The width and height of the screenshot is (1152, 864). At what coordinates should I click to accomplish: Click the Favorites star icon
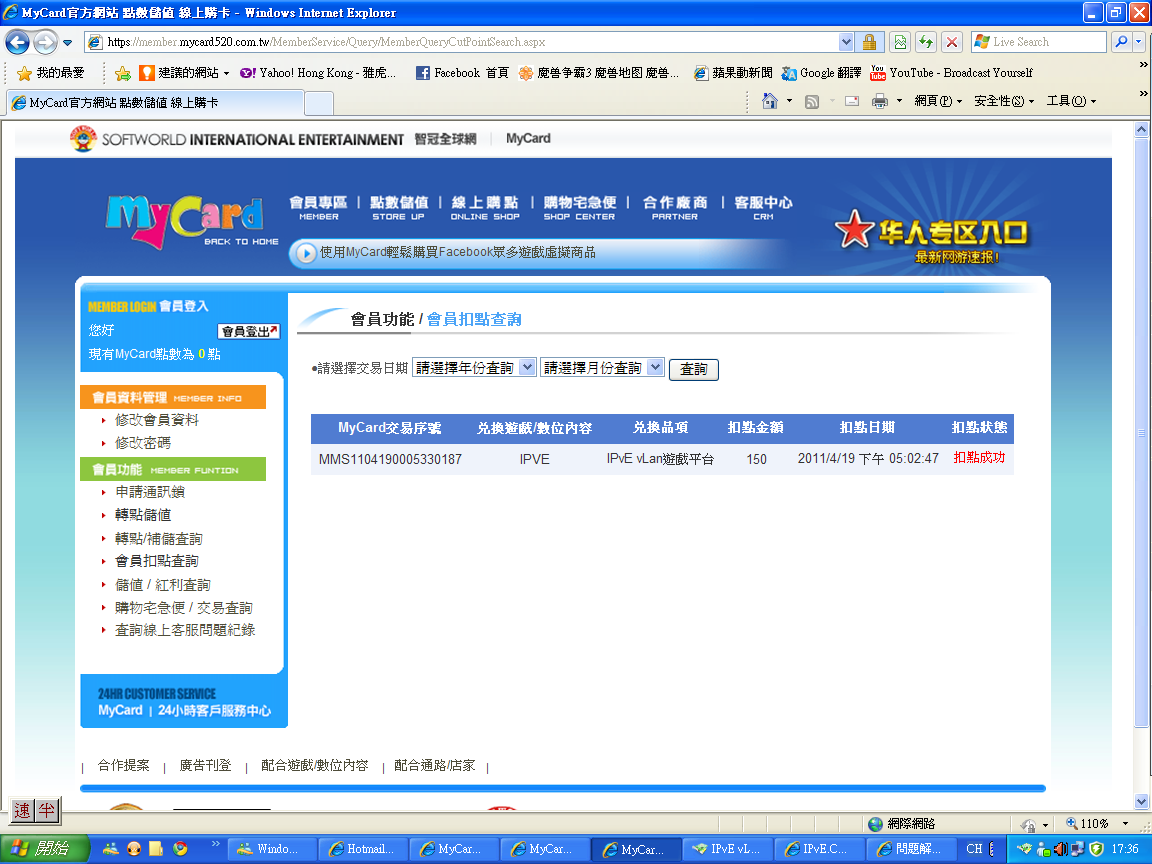(25, 73)
